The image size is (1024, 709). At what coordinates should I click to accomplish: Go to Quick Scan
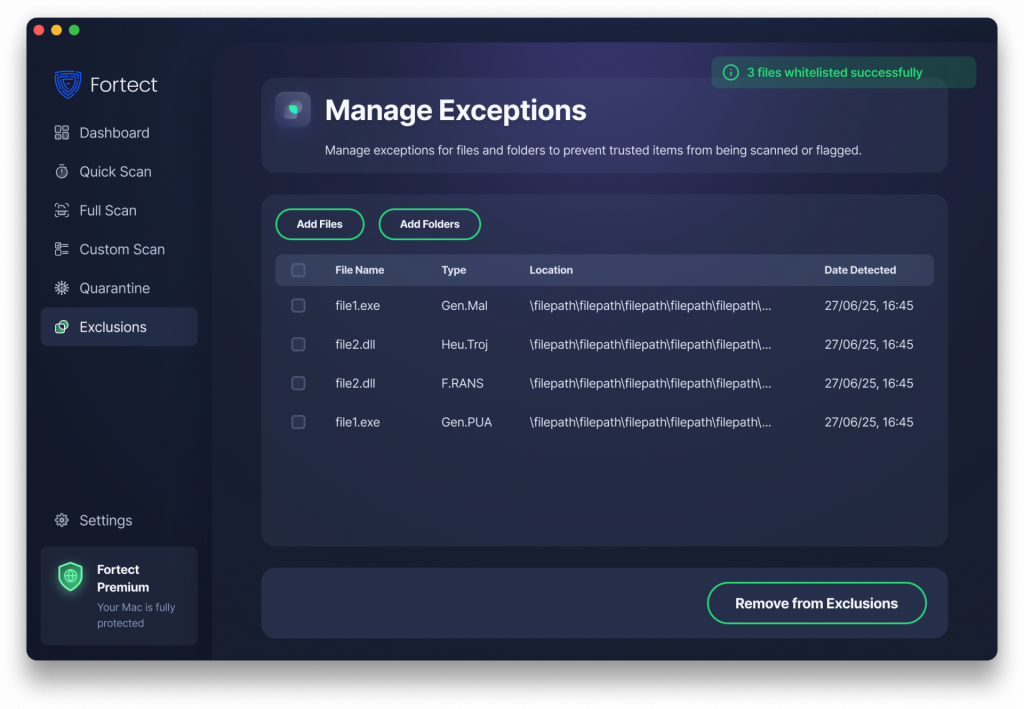pyautogui.click(x=119, y=172)
